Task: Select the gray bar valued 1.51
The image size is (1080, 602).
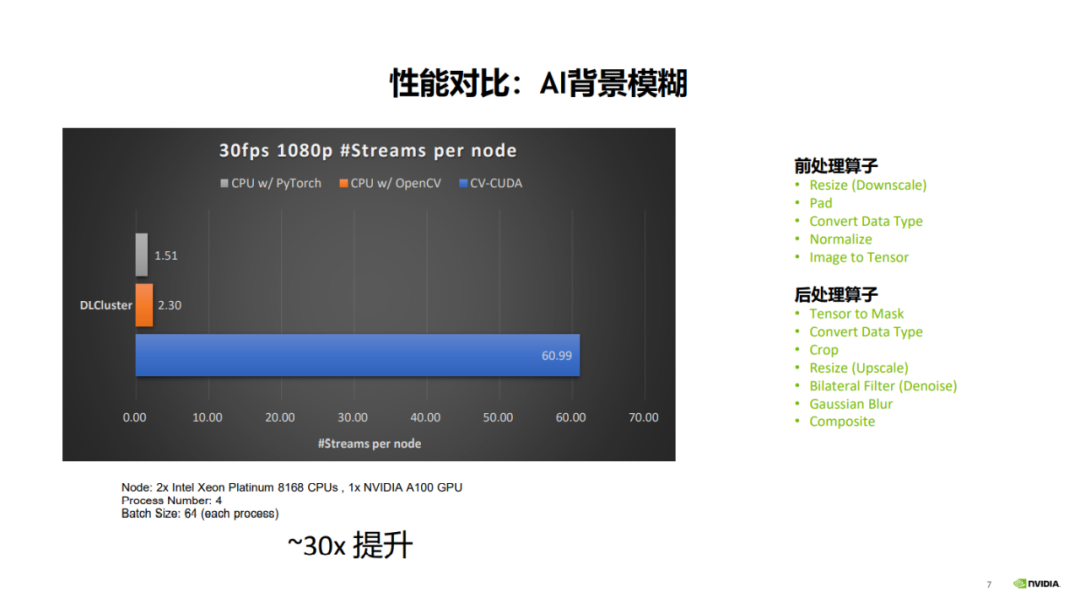Action: click(x=141, y=255)
